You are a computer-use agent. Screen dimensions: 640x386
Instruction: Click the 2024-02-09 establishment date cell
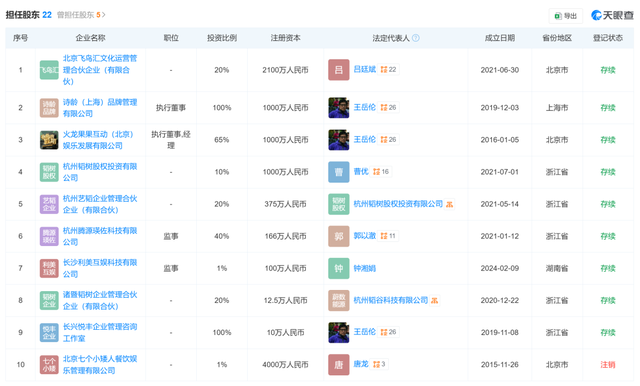(x=500, y=268)
